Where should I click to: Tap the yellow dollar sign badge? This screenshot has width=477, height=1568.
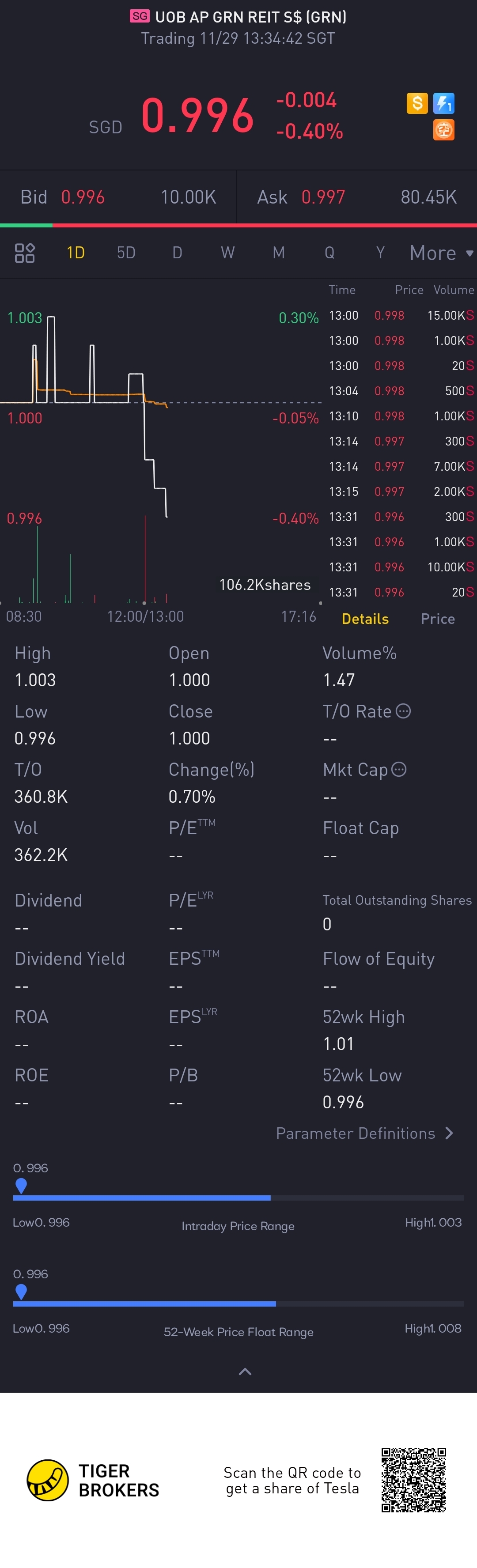(x=417, y=103)
